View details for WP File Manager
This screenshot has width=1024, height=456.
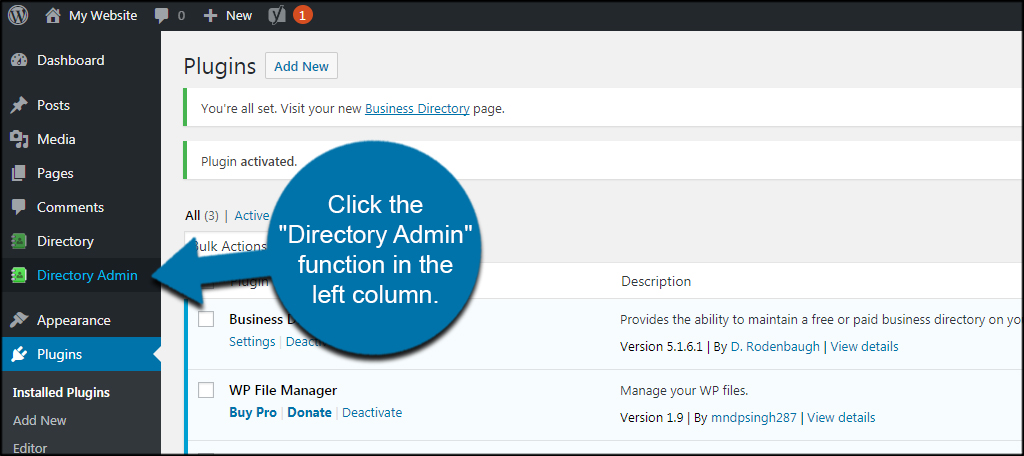841,417
